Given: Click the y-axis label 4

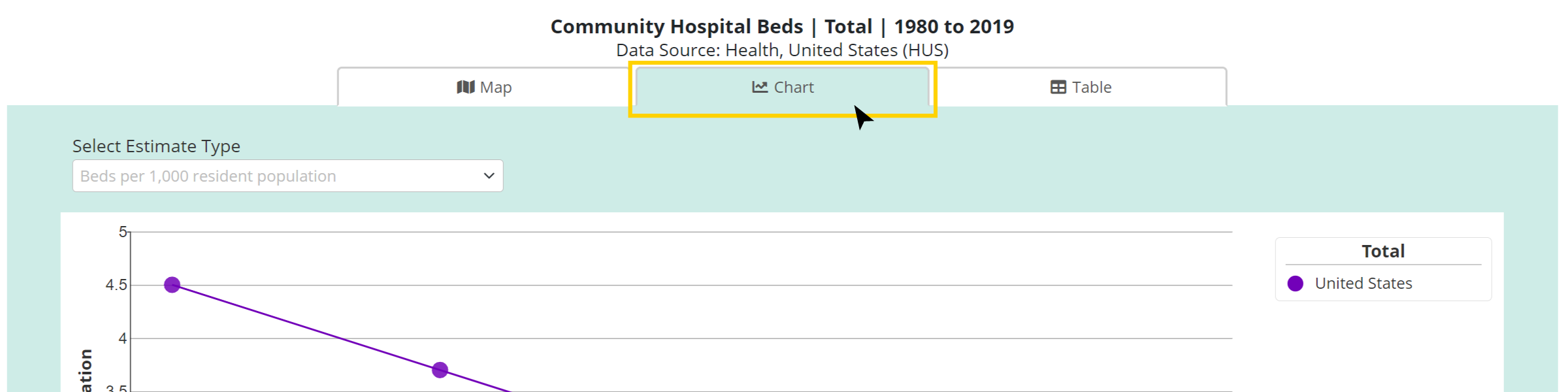Looking at the screenshot, I should [122, 338].
